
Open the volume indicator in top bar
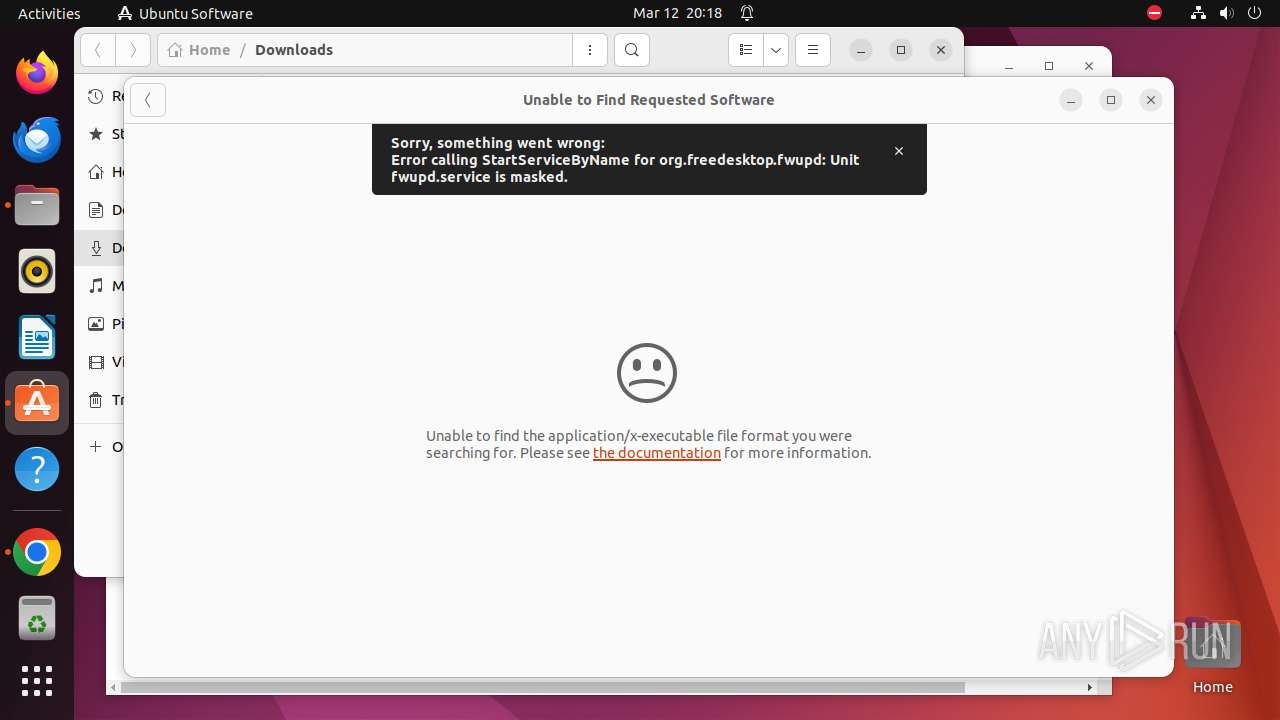click(x=1227, y=13)
